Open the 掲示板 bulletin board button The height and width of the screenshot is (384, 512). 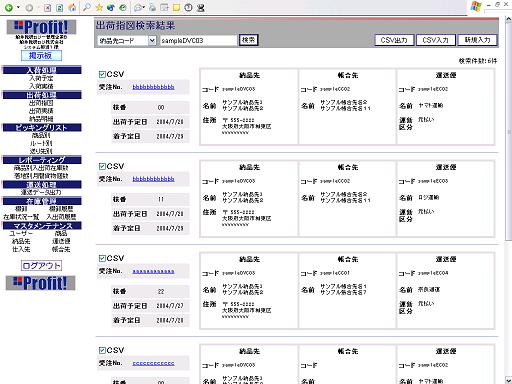(41, 56)
